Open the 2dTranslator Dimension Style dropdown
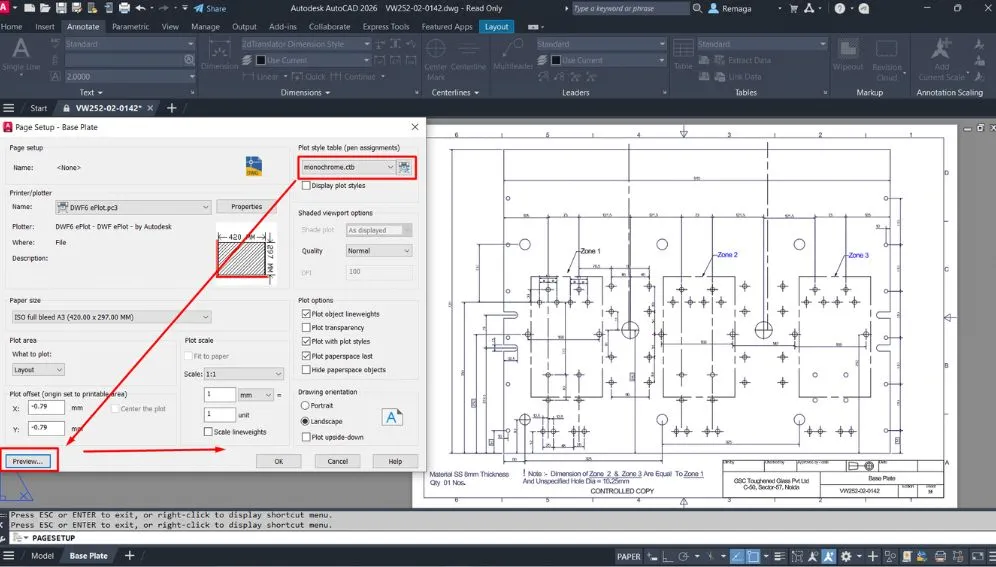 306,44
